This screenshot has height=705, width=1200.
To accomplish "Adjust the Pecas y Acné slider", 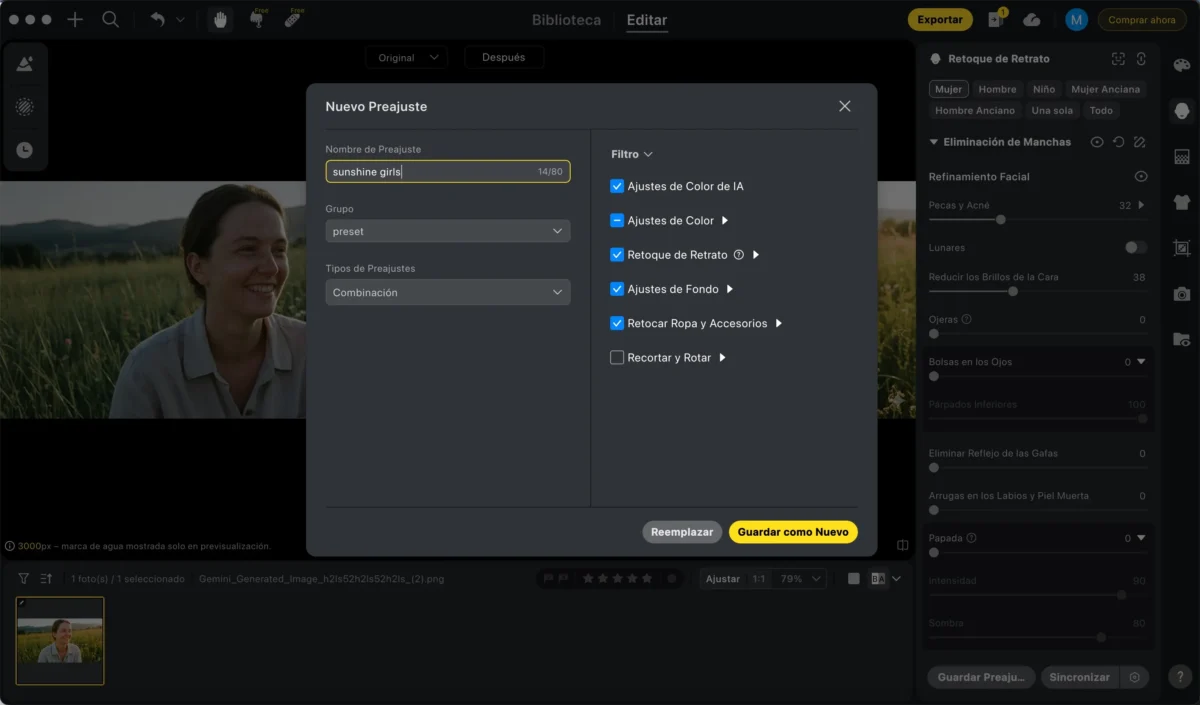I will (x=1000, y=219).
